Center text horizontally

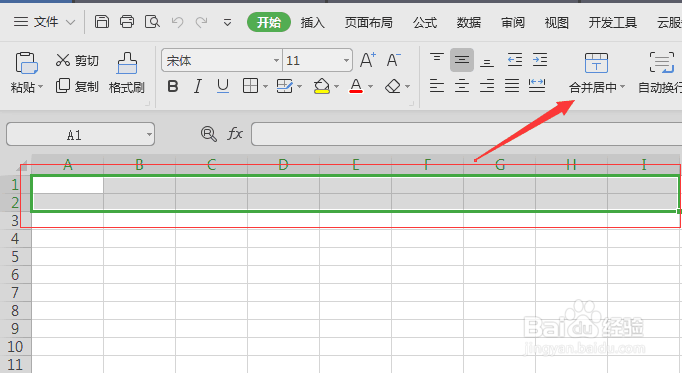[x=462, y=86]
